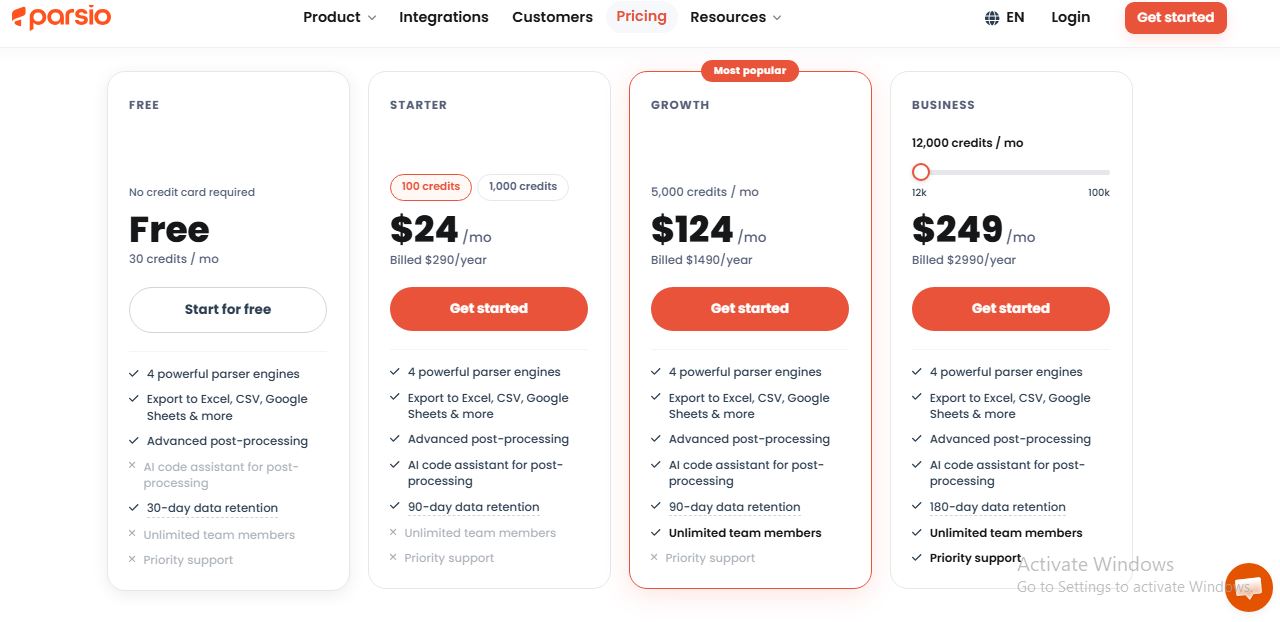
Task: Open the Login link
Action: point(1071,18)
